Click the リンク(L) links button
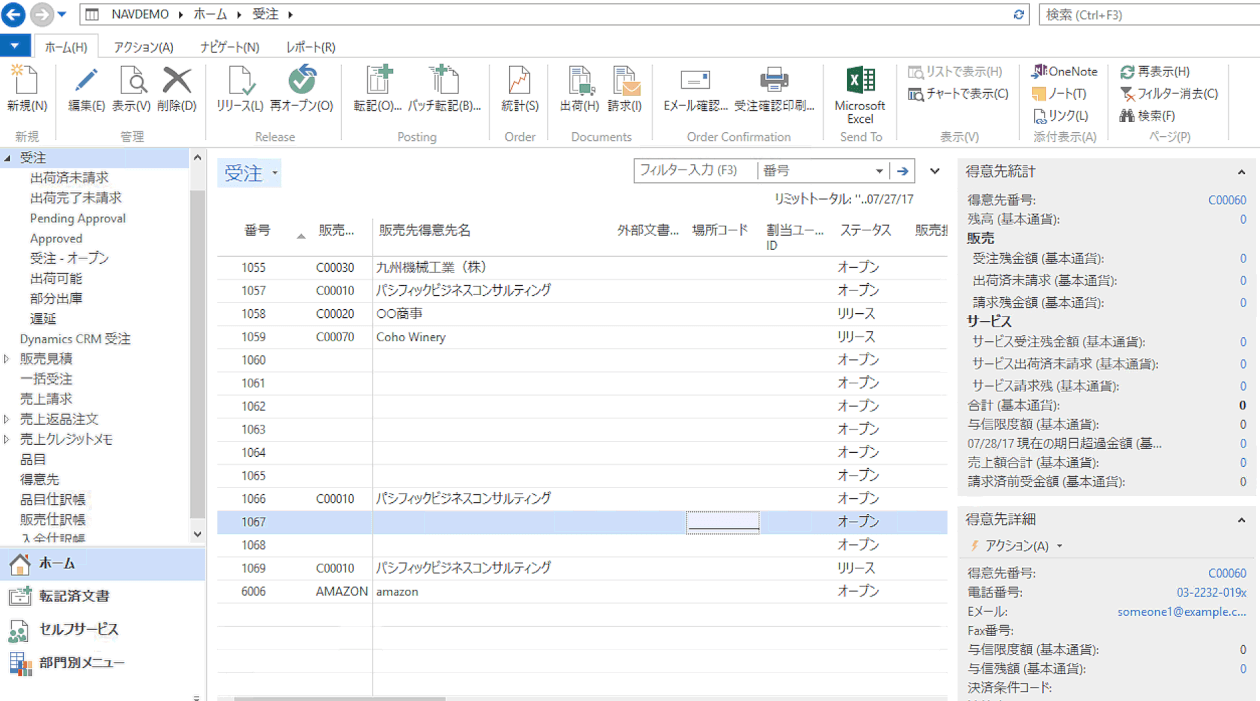1260x701 pixels. tap(1060, 116)
